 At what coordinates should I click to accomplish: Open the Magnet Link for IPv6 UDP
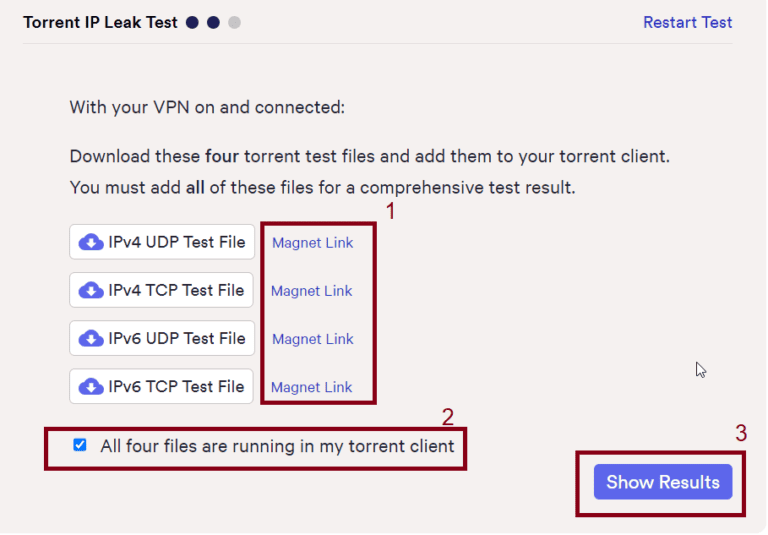point(312,339)
